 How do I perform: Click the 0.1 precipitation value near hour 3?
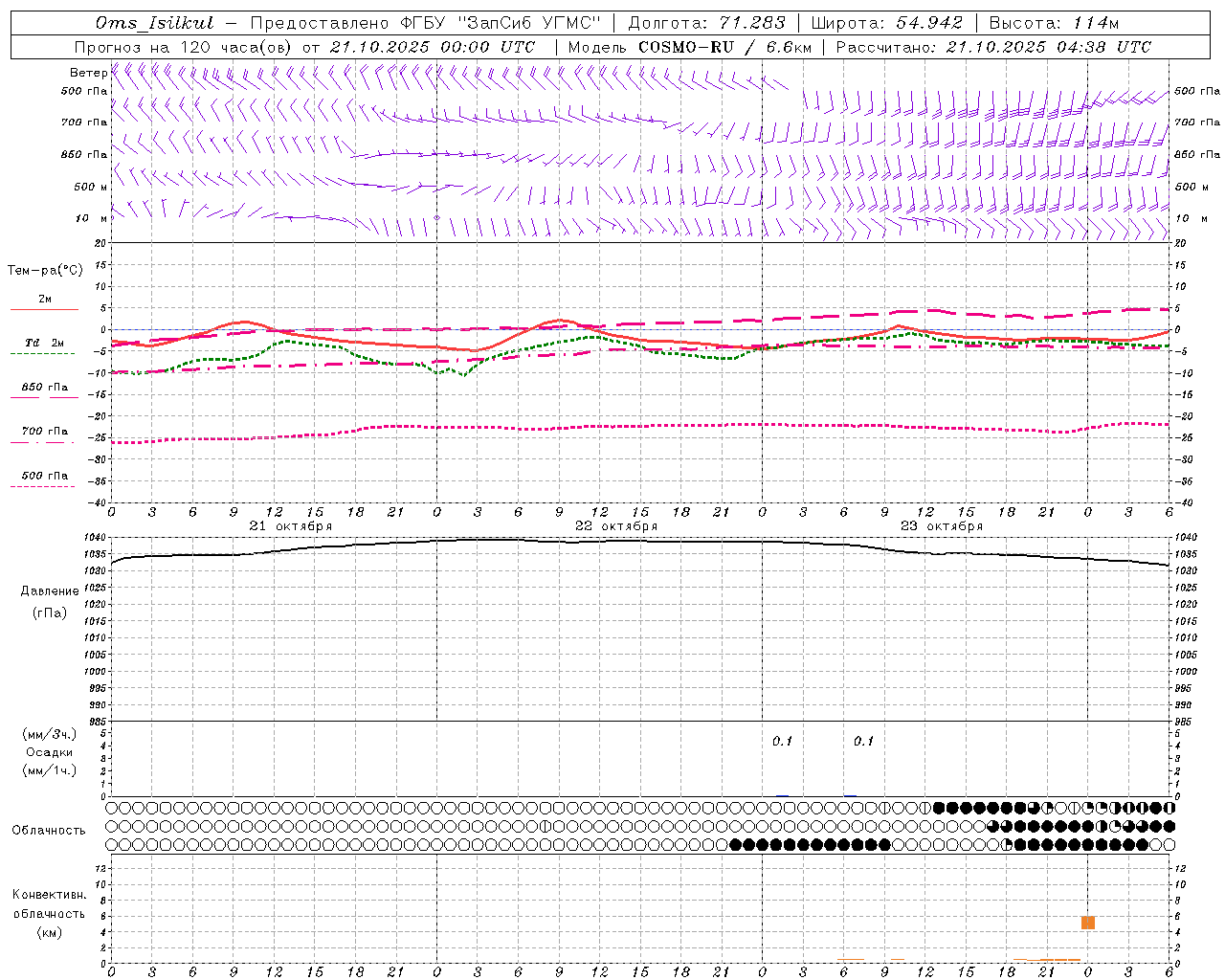point(783,742)
